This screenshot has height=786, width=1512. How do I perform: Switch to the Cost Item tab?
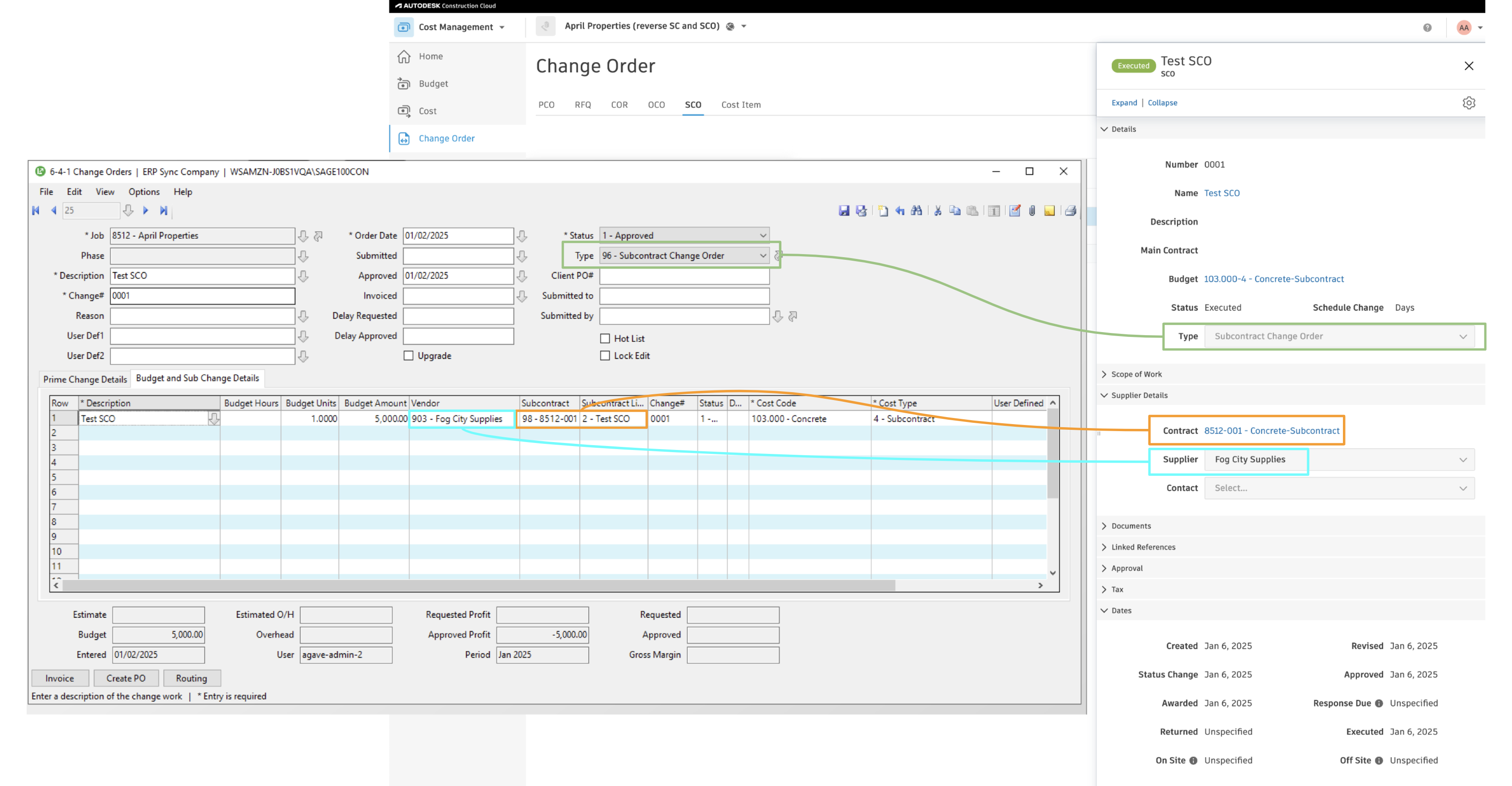pos(741,105)
